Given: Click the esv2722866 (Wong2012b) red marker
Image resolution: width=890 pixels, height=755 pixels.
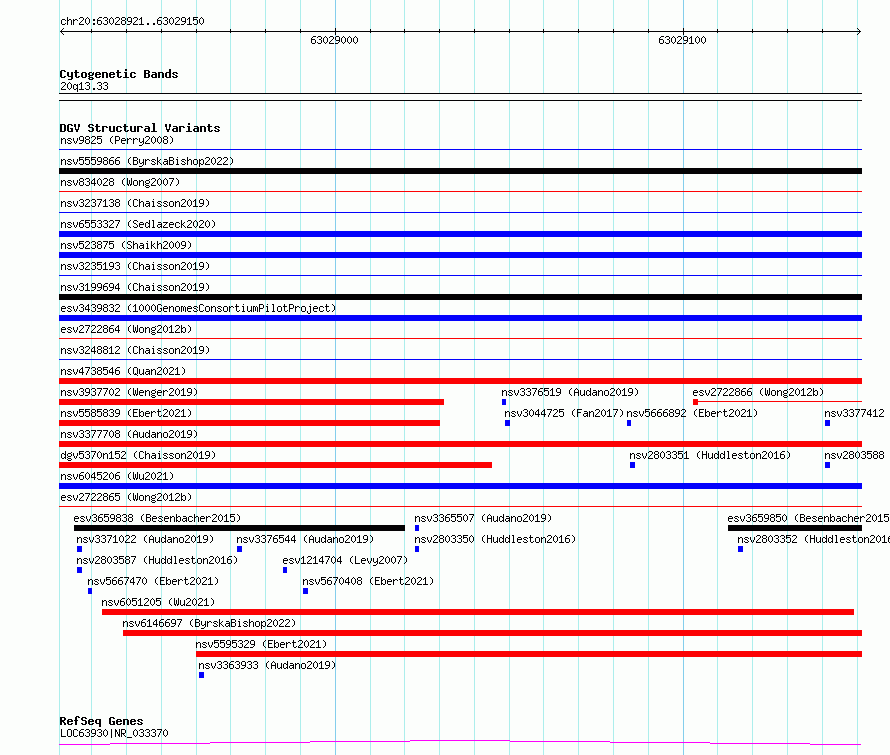Looking at the screenshot, I should (695, 402).
